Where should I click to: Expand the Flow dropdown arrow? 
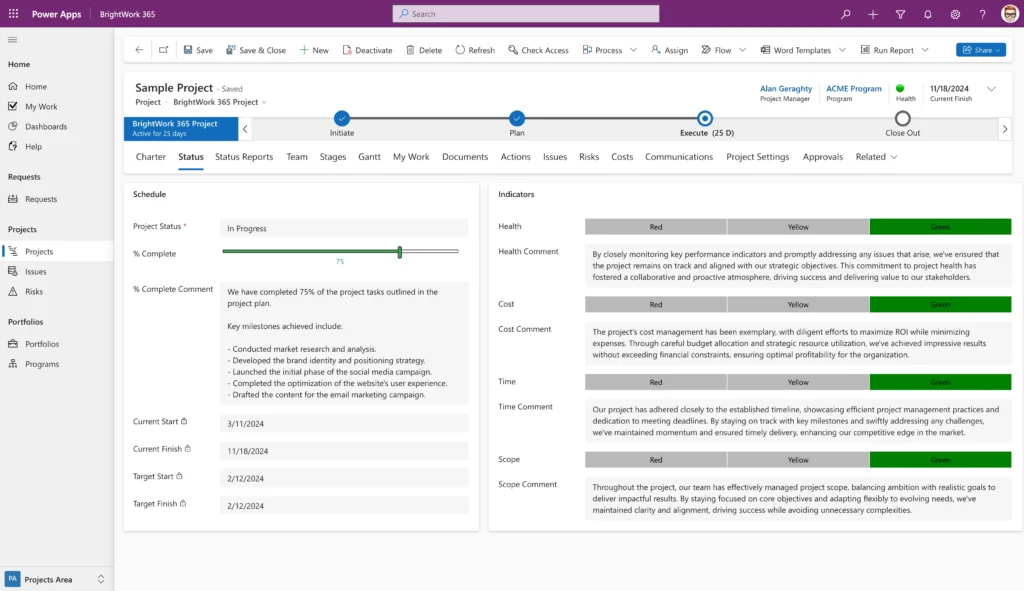pyautogui.click(x=743, y=50)
